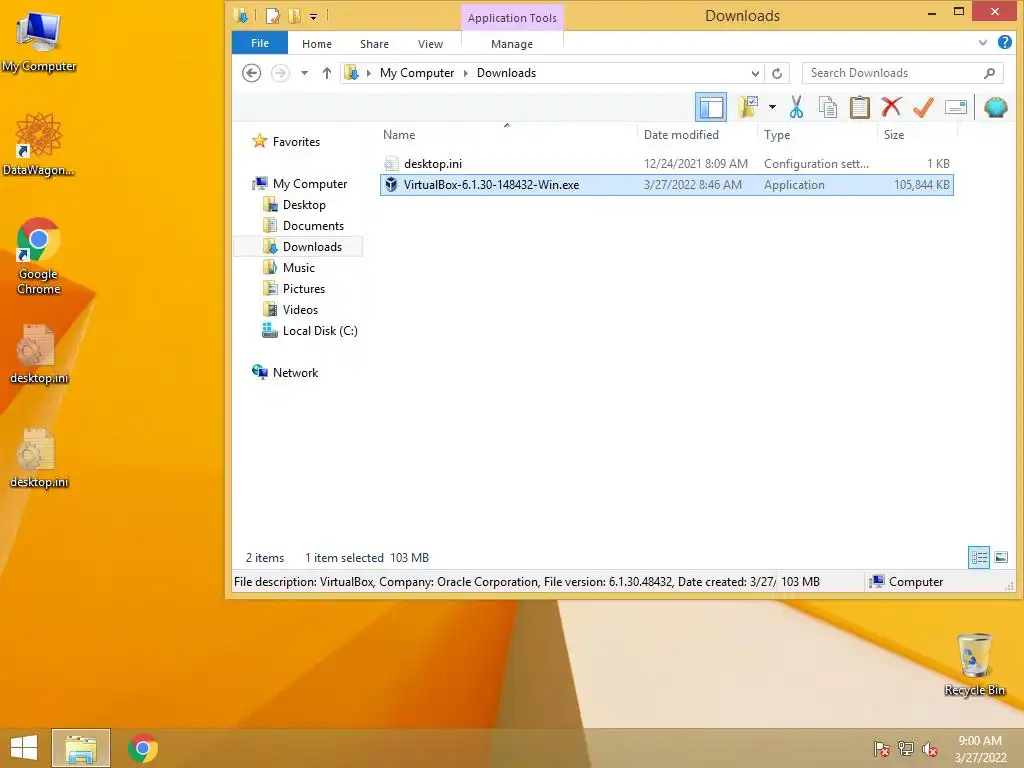Click the red X Delete icon
This screenshot has width=1024, height=768.
pyautogui.click(x=891, y=107)
